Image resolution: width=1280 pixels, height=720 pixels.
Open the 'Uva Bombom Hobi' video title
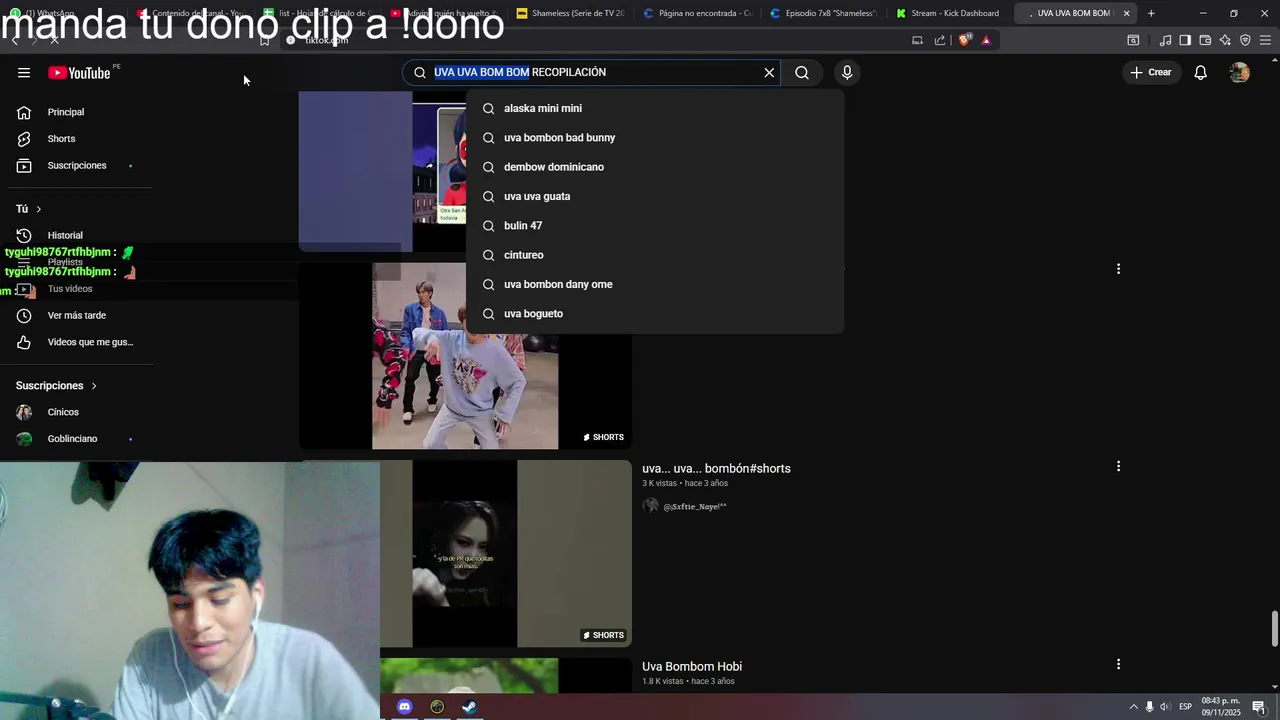[x=692, y=667]
